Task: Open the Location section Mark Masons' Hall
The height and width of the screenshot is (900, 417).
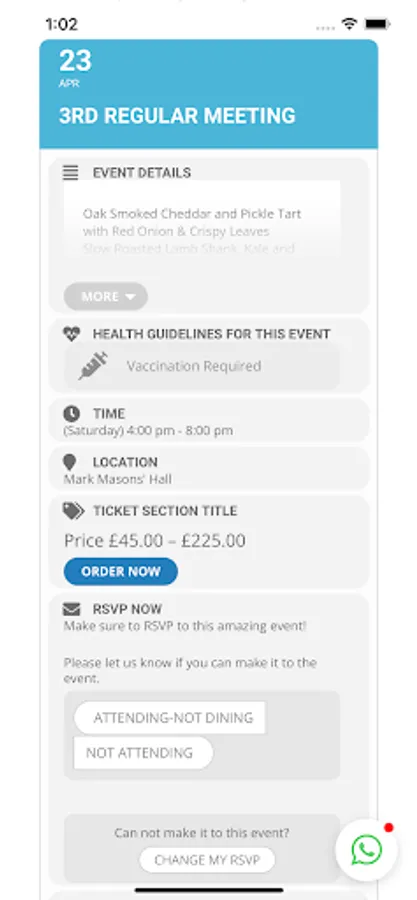Action: click(x=209, y=470)
